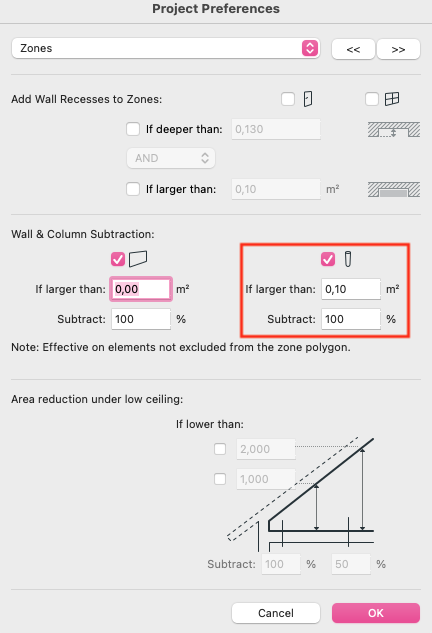Click the OK button
Screen dimensions: 432x633
pyautogui.click(x=376, y=613)
